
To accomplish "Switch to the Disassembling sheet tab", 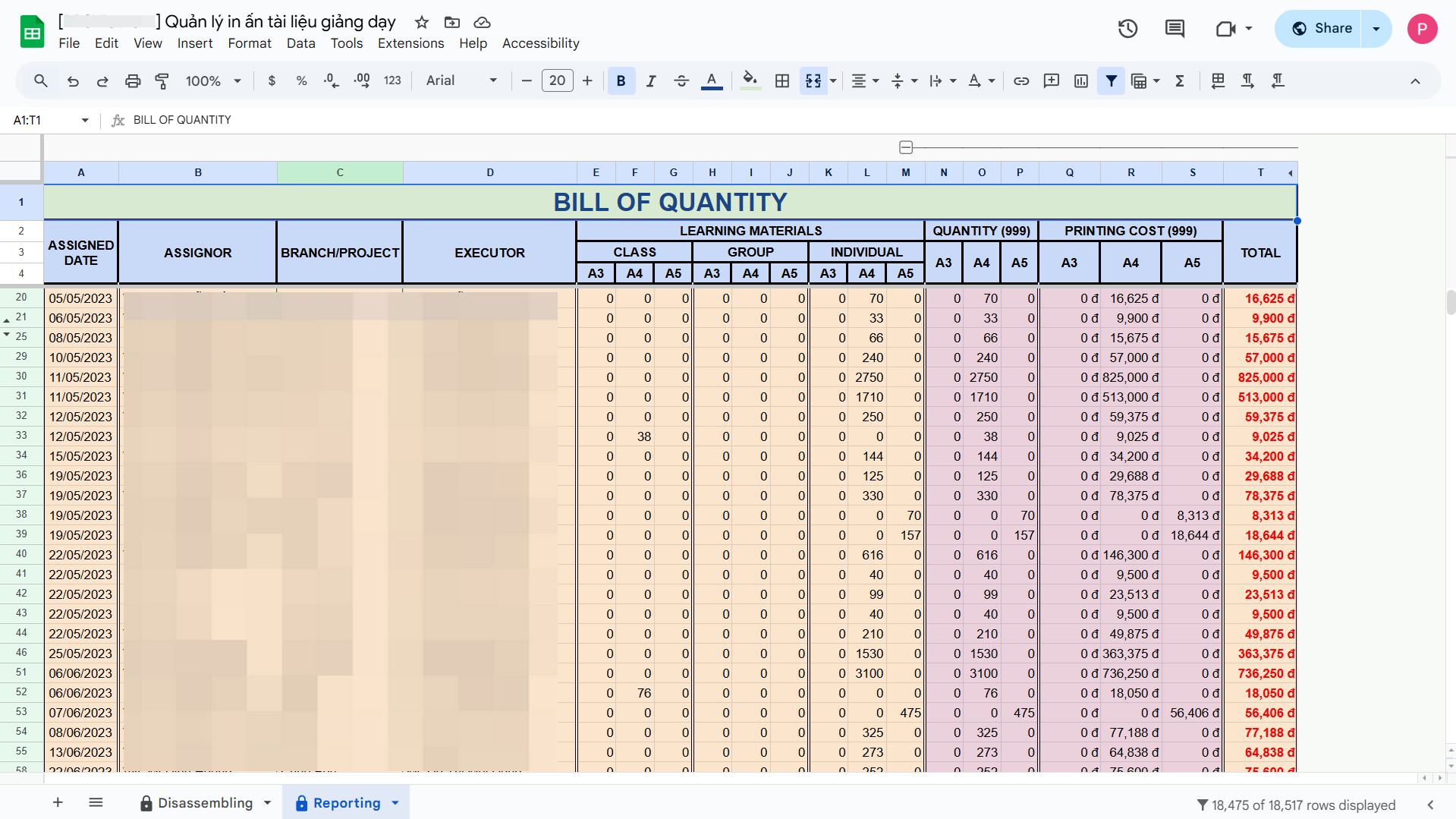I will point(205,803).
